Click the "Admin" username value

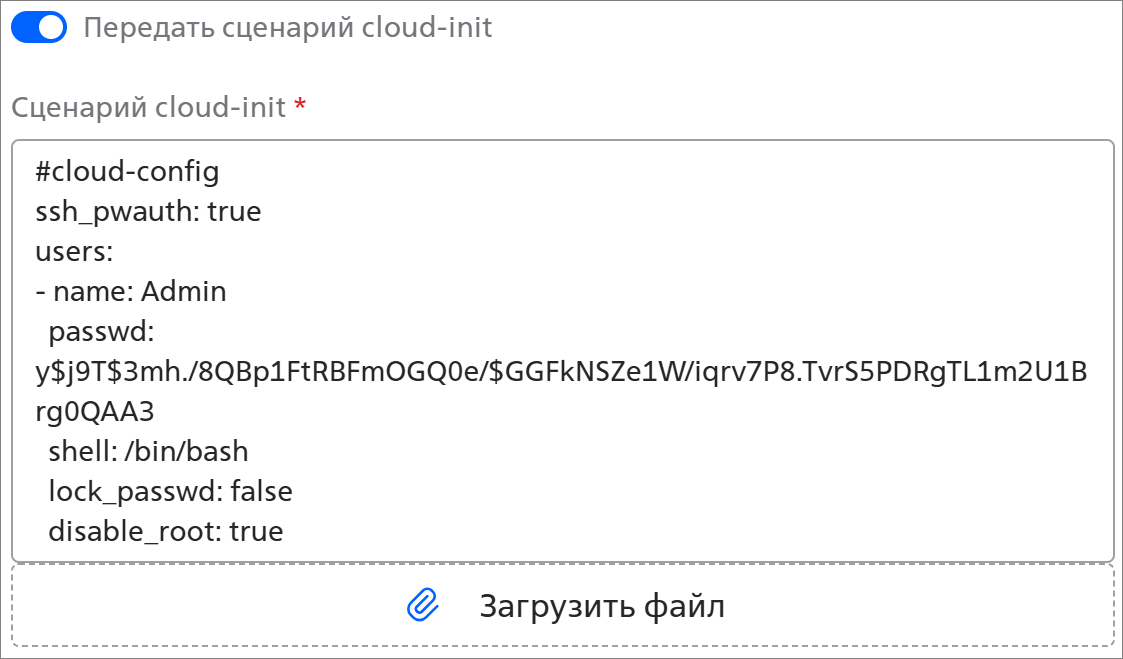click(184, 292)
